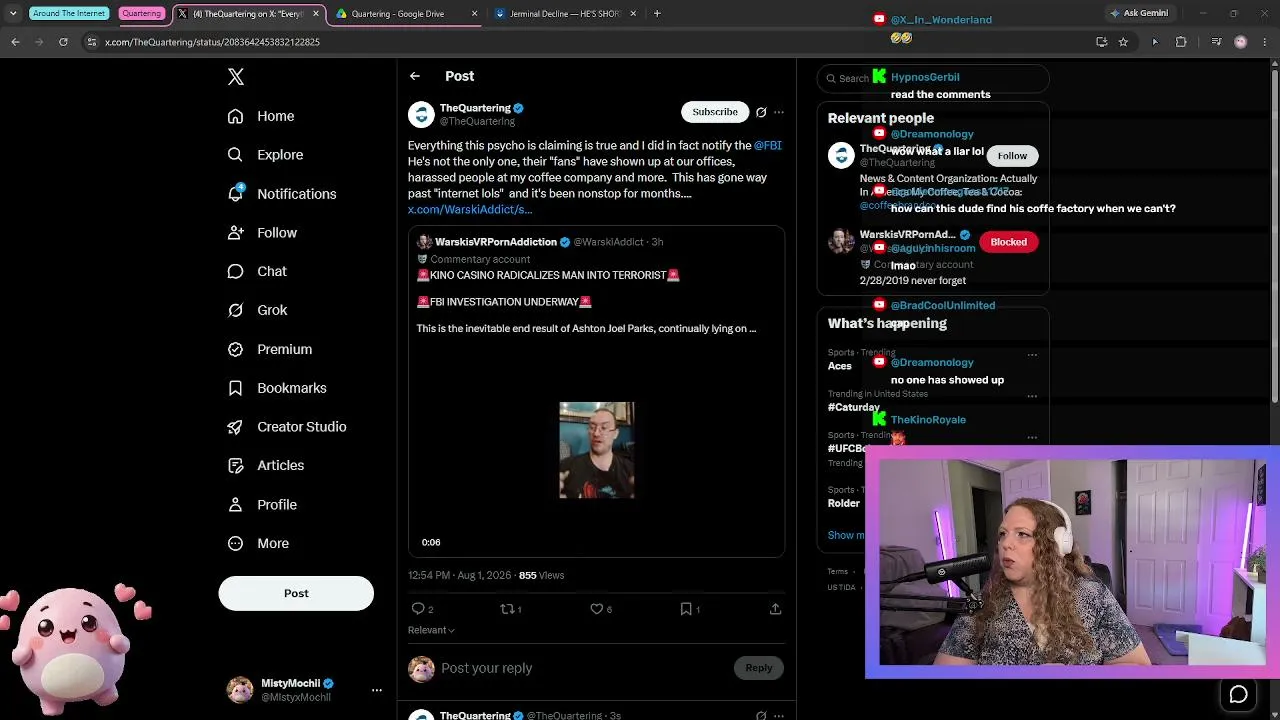Screen dimensions: 1280x720
Task: Open the Explore page
Action: point(265,155)
